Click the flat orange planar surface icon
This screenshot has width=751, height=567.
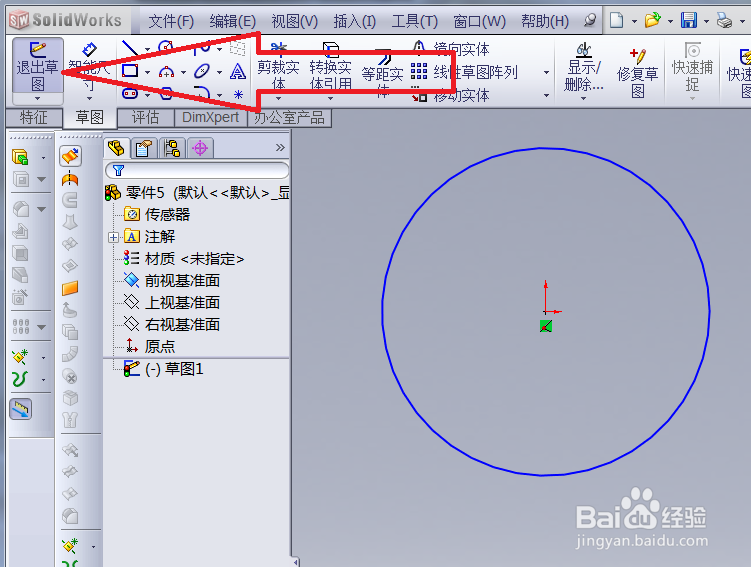pyautogui.click(x=70, y=288)
